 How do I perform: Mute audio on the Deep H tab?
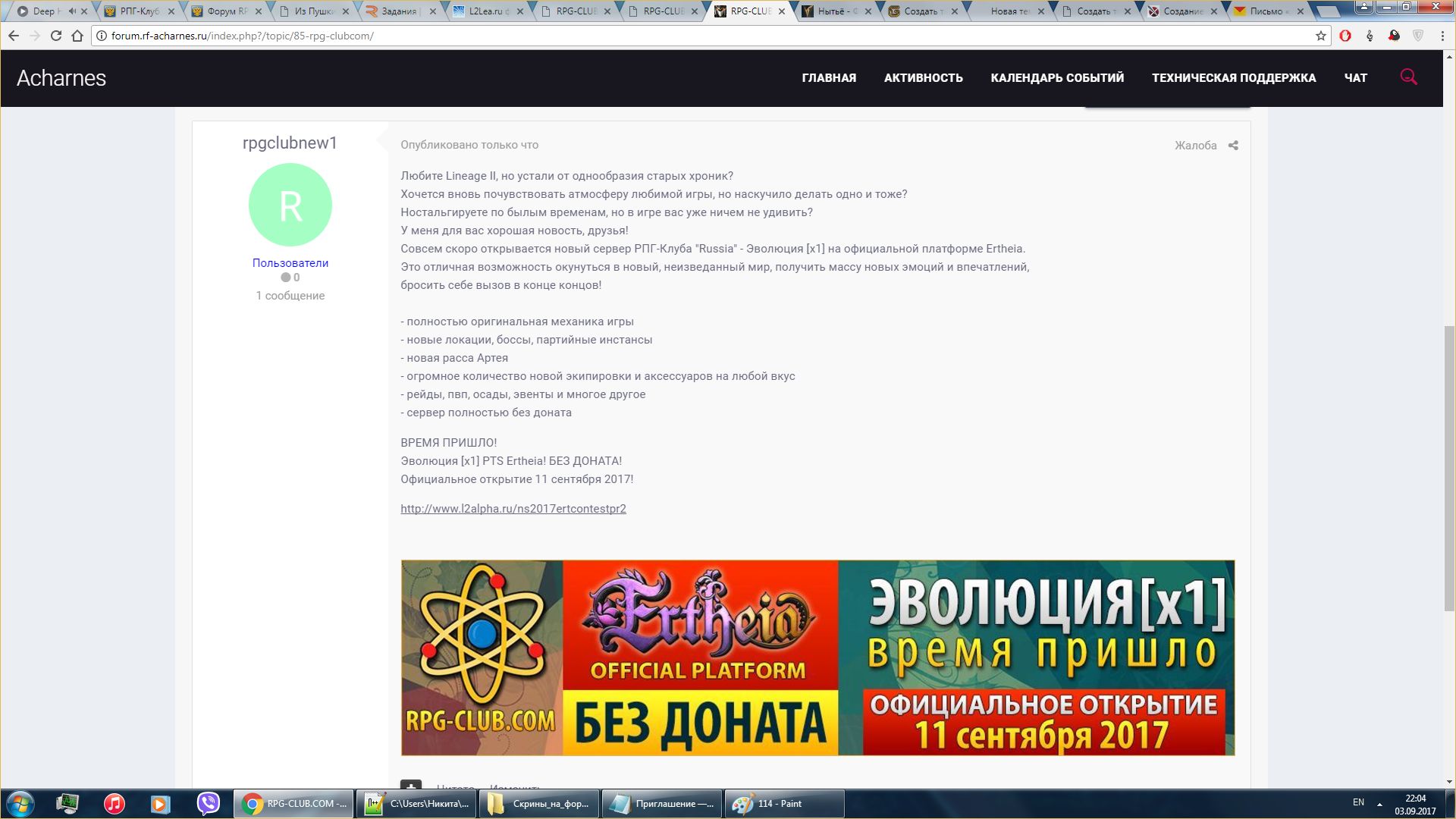point(71,11)
